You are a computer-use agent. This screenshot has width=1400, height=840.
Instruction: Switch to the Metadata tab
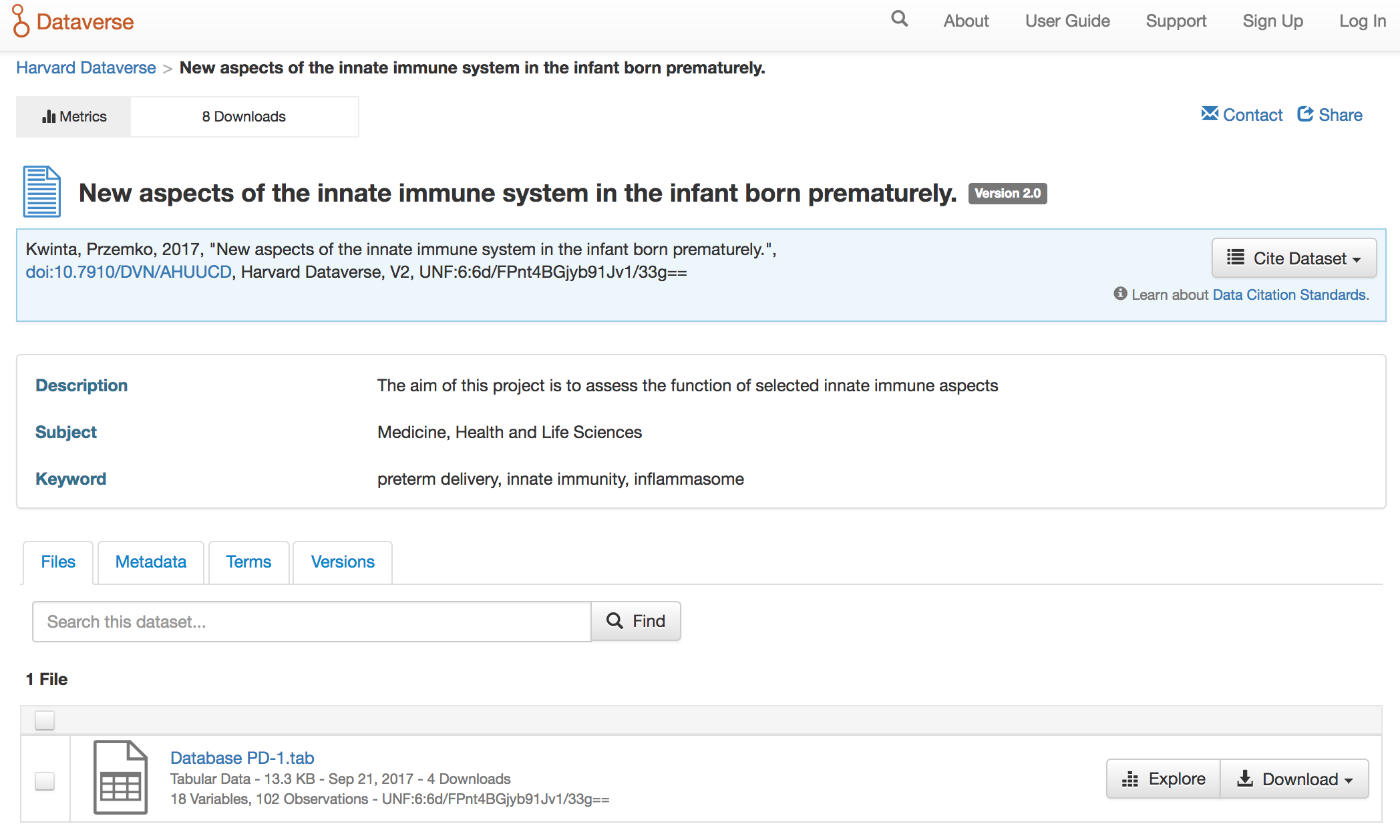point(151,562)
